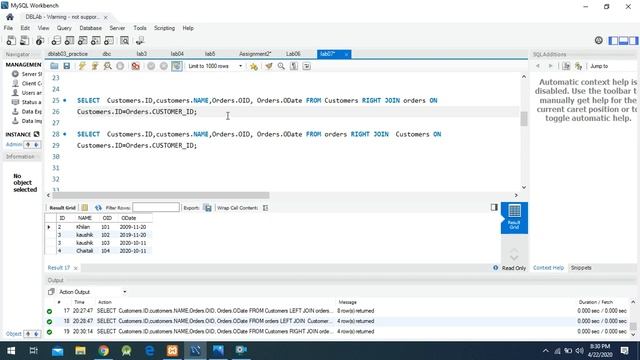The width and height of the screenshot is (640, 360).
Task: Go back in the context help history
Action: point(538,66)
